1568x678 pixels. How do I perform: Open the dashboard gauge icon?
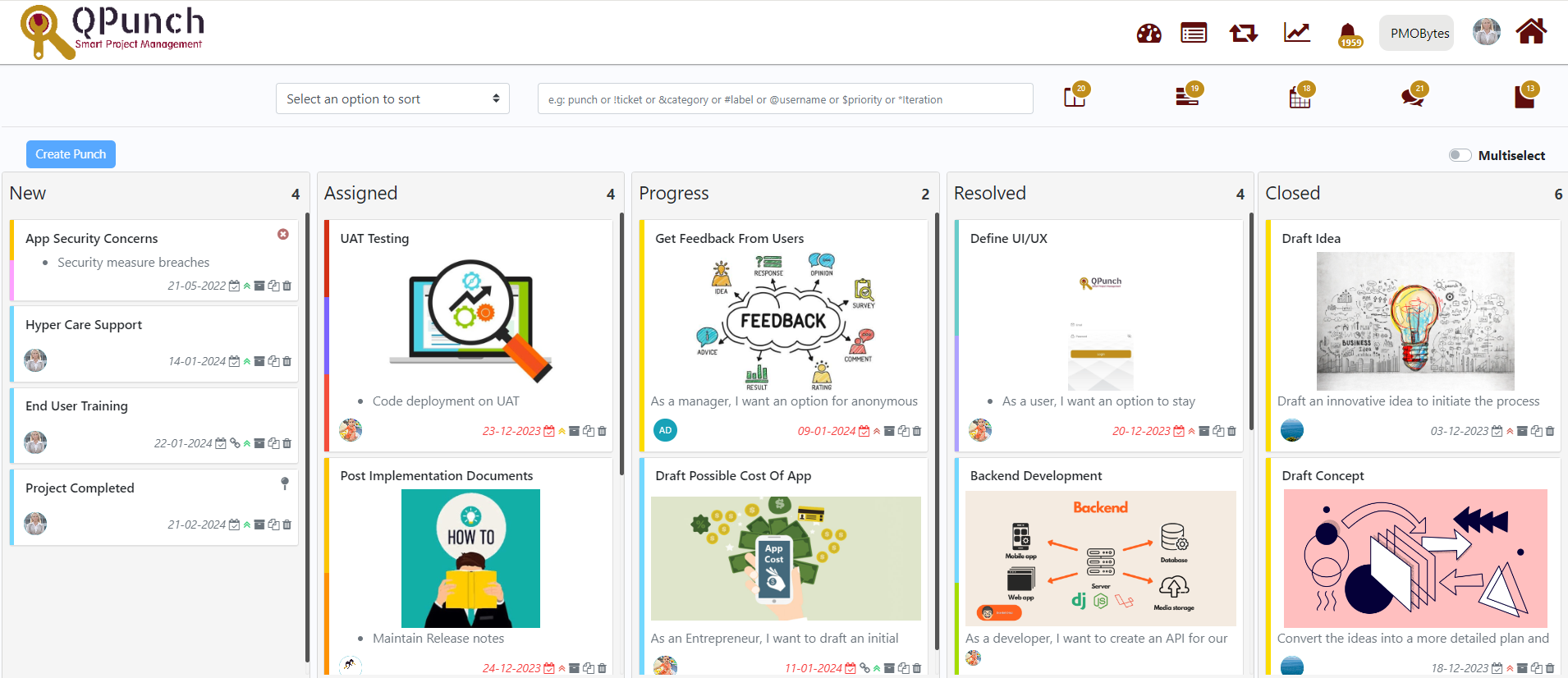(1148, 34)
